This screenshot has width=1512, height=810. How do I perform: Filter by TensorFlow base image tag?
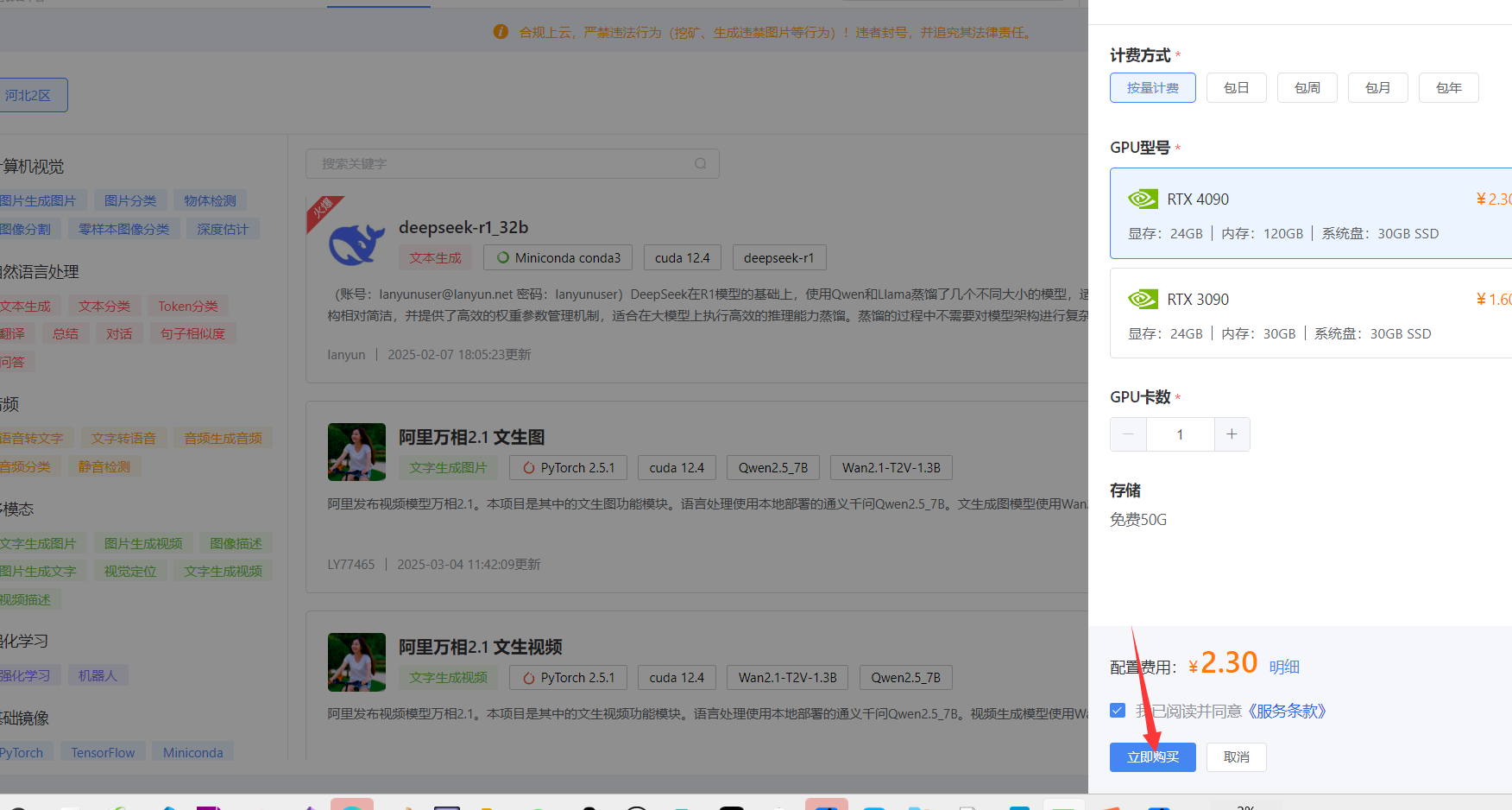tap(103, 752)
